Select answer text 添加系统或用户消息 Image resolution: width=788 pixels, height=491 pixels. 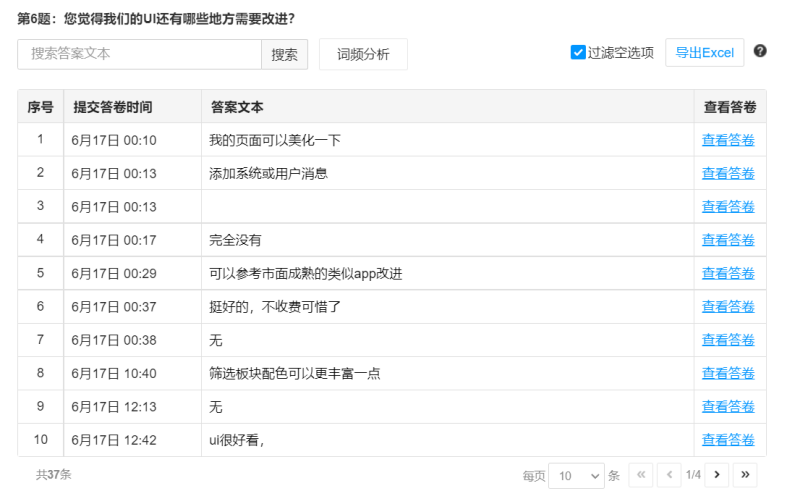tap(268, 173)
